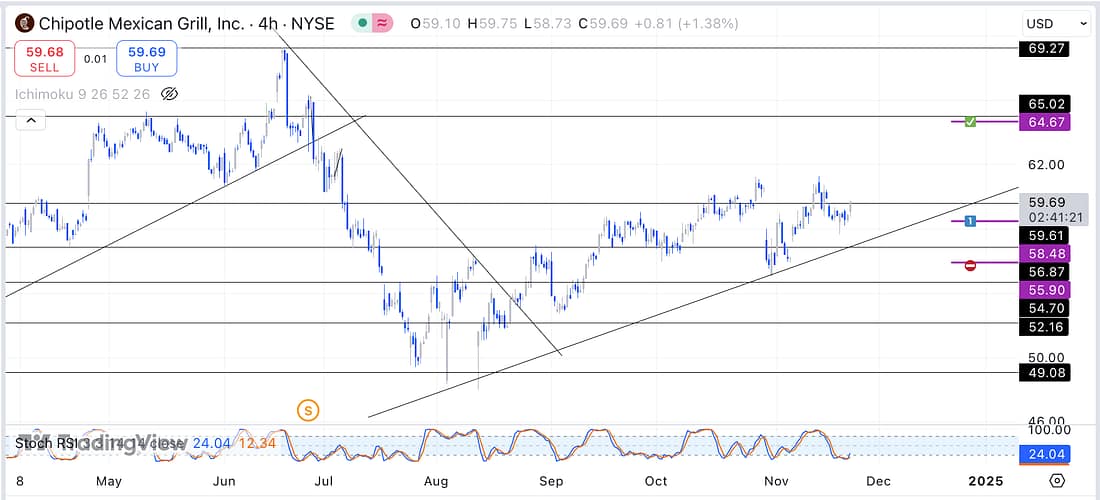The height and width of the screenshot is (500, 1100).
Task: Click the 64.67 purple price label
Action: 1043,122
